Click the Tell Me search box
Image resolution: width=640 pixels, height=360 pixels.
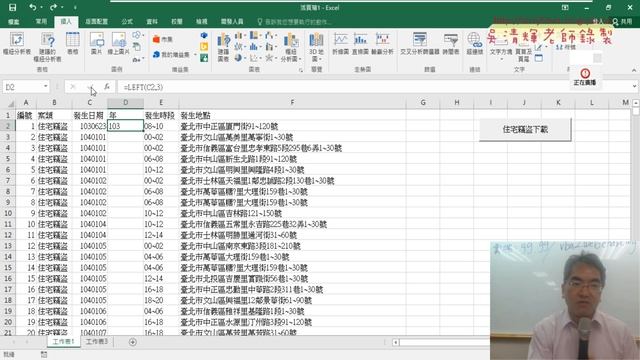(x=295, y=22)
